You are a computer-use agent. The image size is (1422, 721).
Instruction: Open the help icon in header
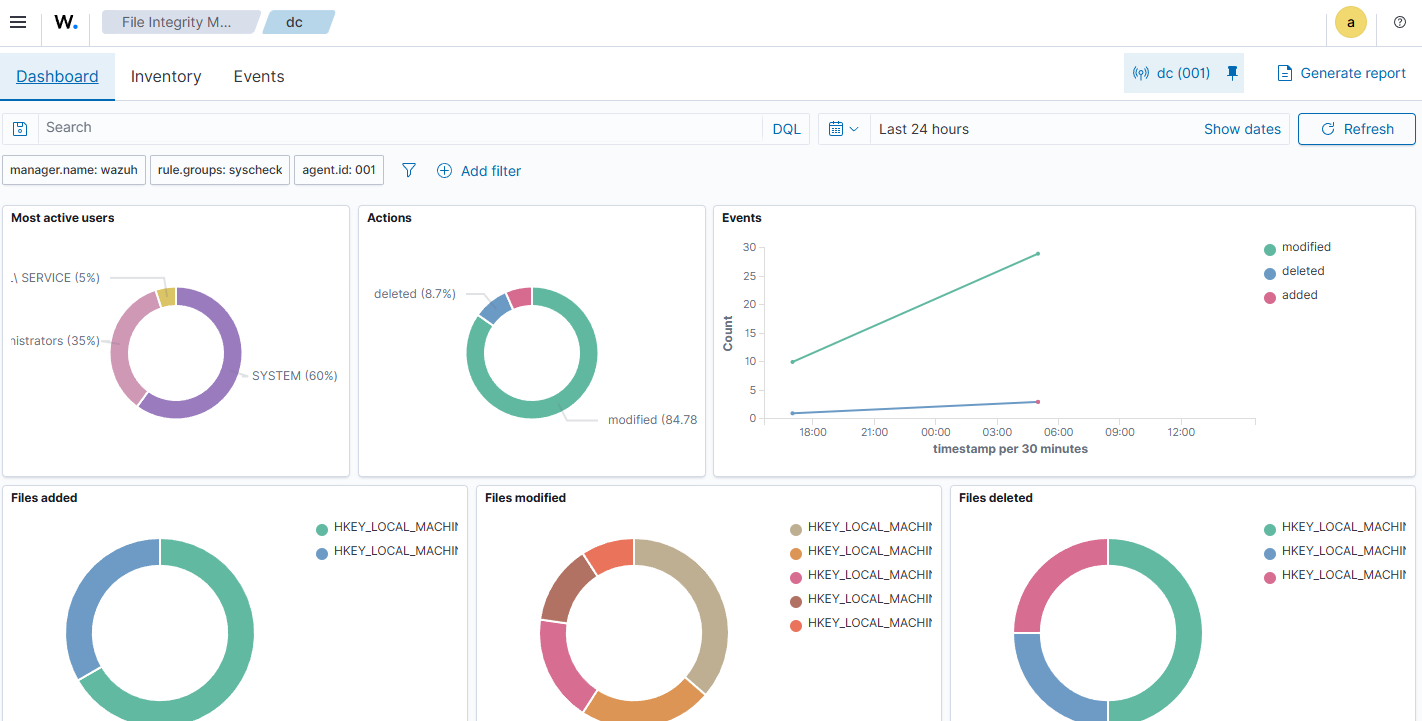pos(1399,22)
